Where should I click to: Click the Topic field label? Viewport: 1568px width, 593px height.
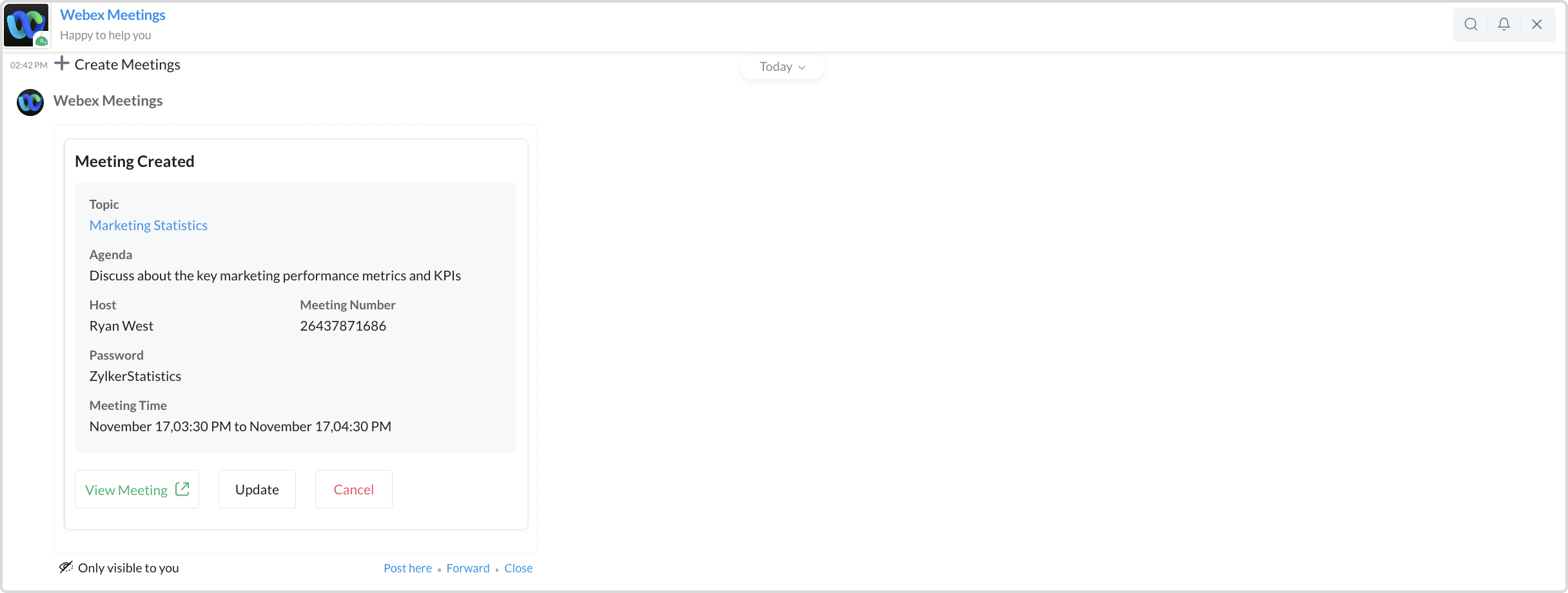pos(104,204)
